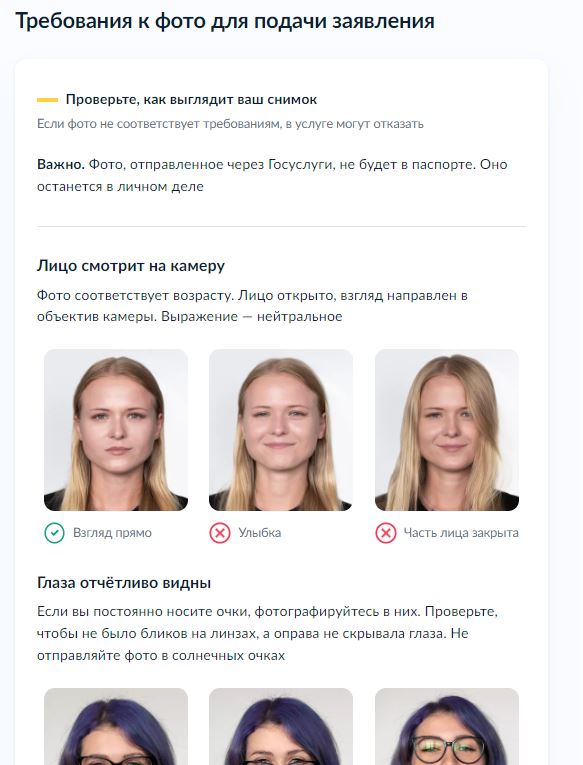This screenshot has width=583, height=765.
Task: Click the red cross icon beside "Часть лица закрыта"
Action: coord(385,533)
